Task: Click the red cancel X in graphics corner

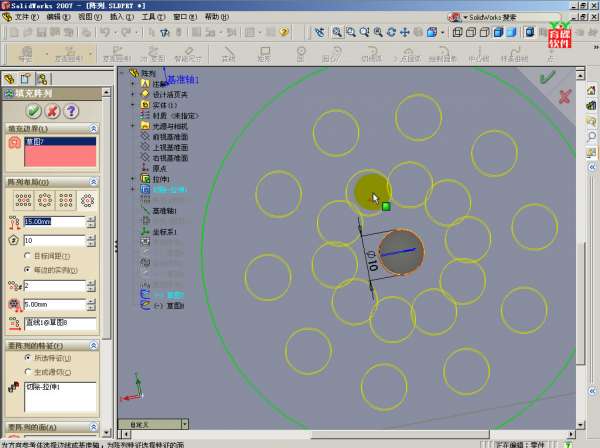Action: click(565, 97)
